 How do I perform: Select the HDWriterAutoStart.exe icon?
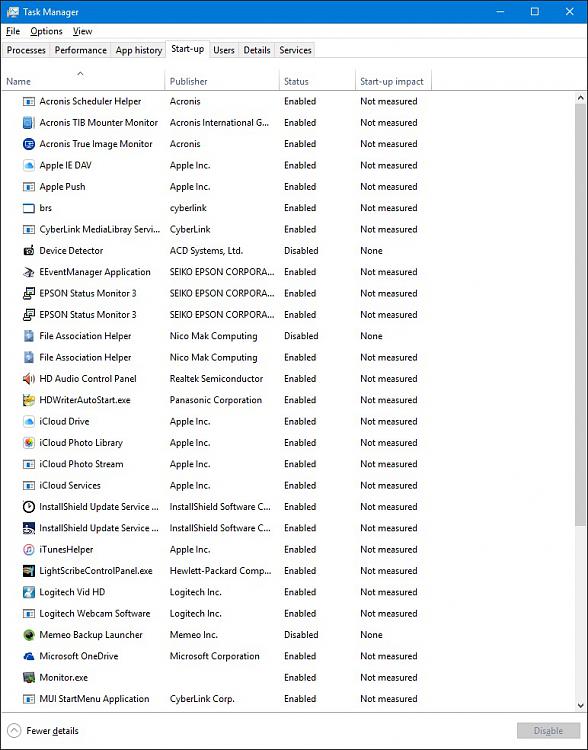29,400
